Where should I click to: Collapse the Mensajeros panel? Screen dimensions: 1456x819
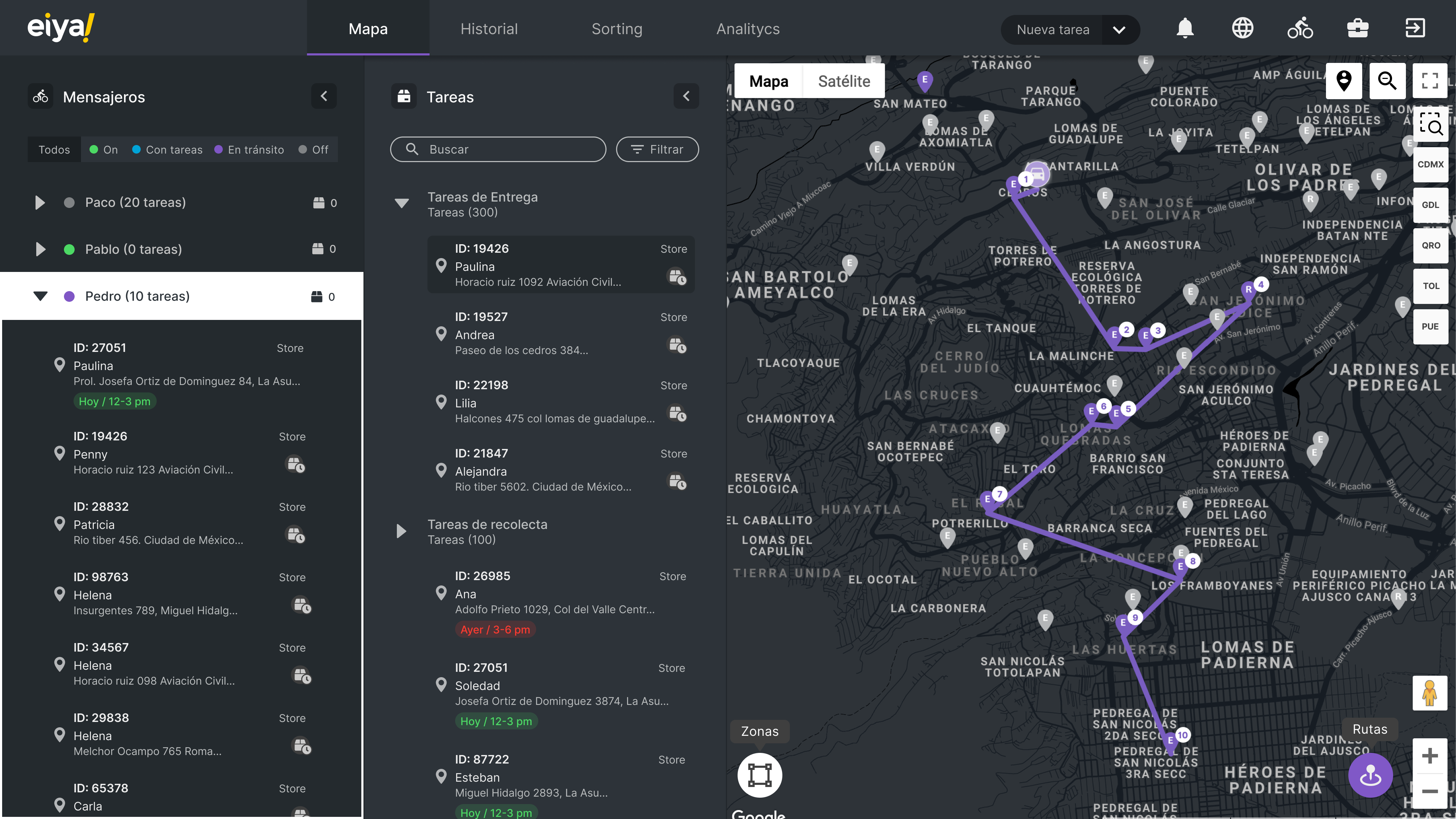[324, 96]
